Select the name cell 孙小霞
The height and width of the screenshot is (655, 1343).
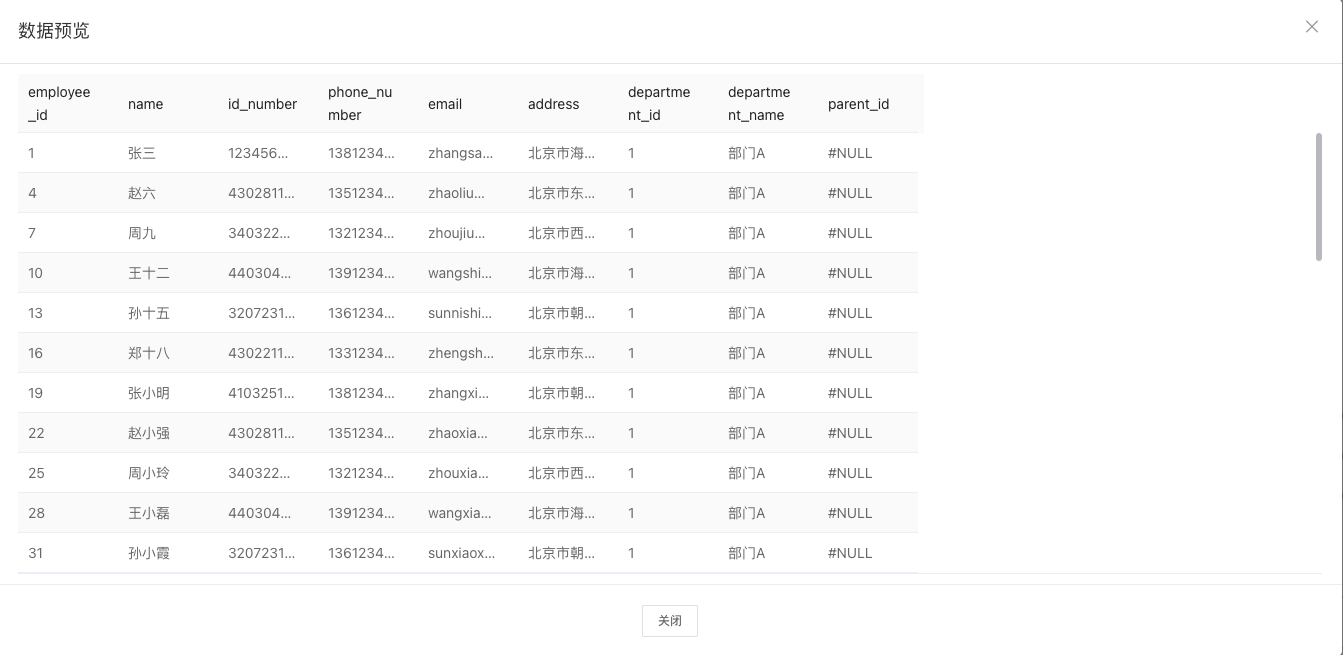(149, 553)
